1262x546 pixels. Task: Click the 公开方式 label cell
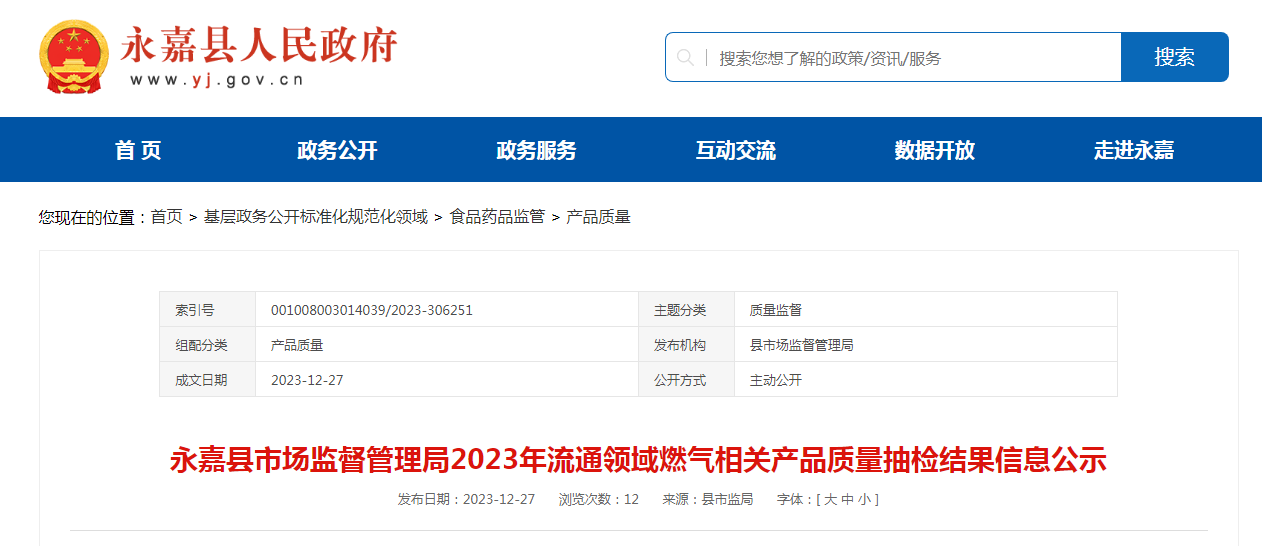coord(686,380)
